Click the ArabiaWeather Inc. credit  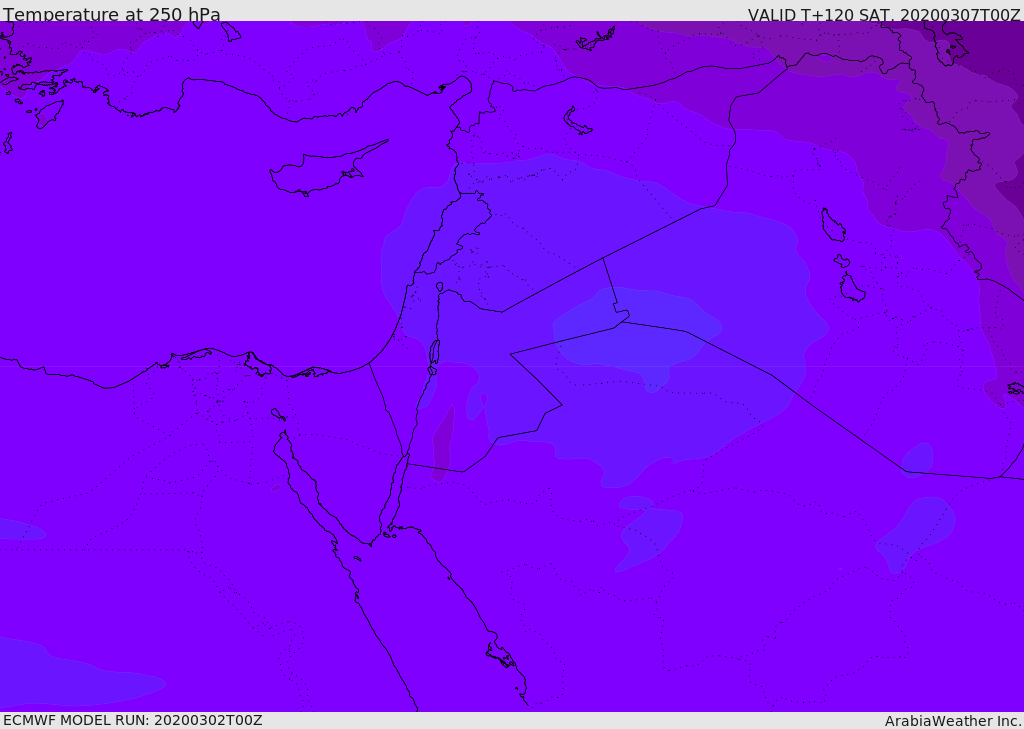click(953, 721)
